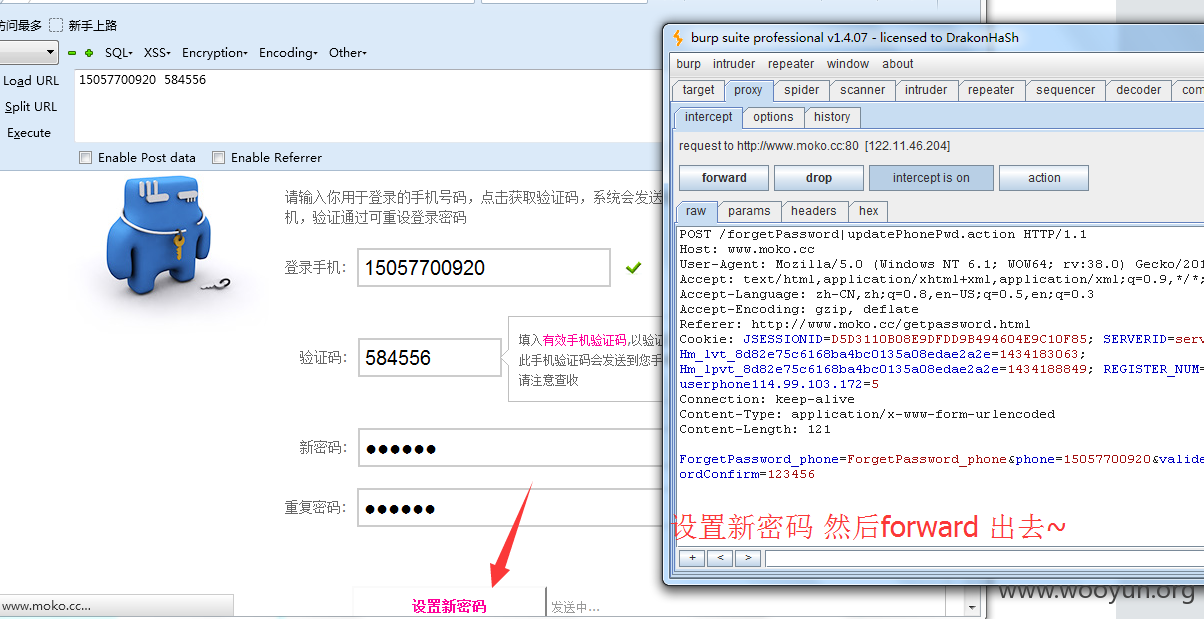Click the plus button in Burp search bar

pos(691,558)
